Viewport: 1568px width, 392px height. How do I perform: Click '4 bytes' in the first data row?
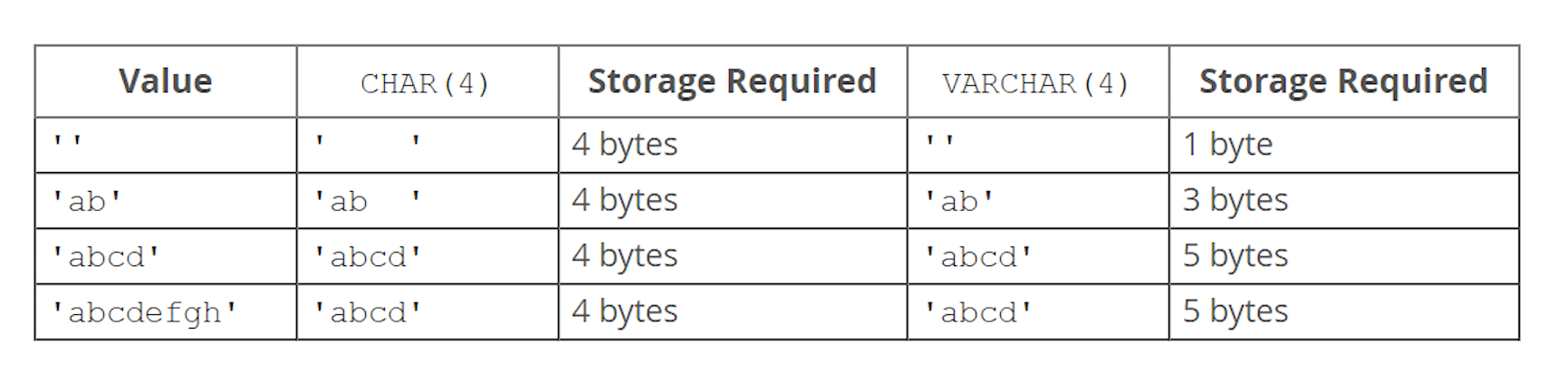733,145
